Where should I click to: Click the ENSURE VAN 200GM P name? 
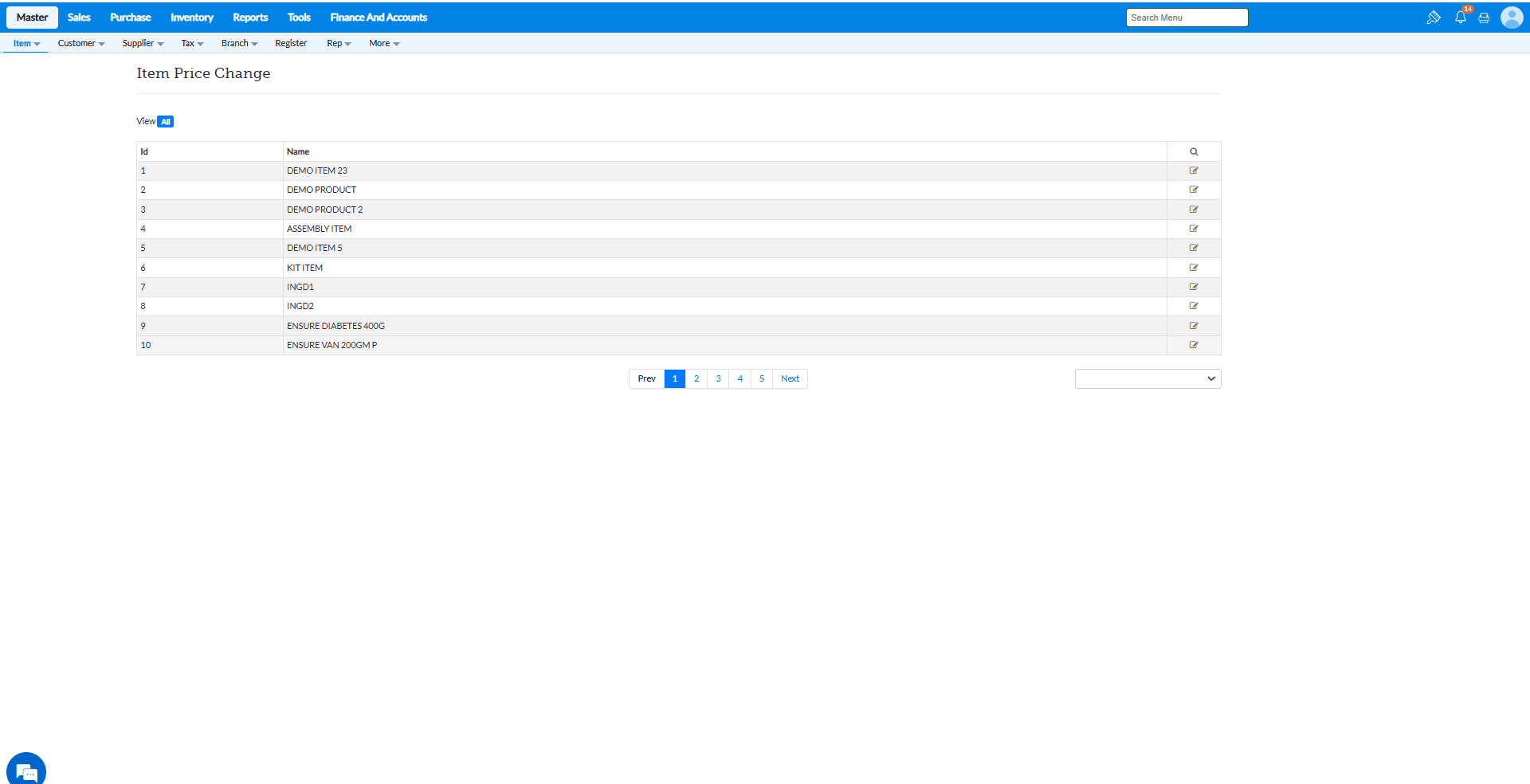(x=331, y=345)
